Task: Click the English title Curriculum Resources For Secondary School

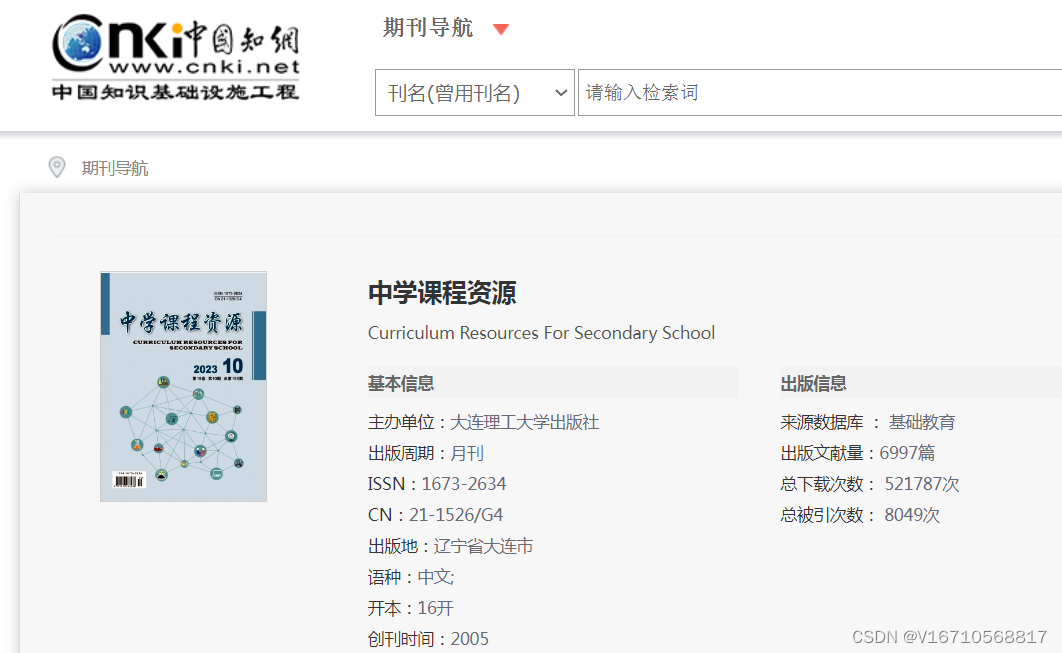Action: 541,333
